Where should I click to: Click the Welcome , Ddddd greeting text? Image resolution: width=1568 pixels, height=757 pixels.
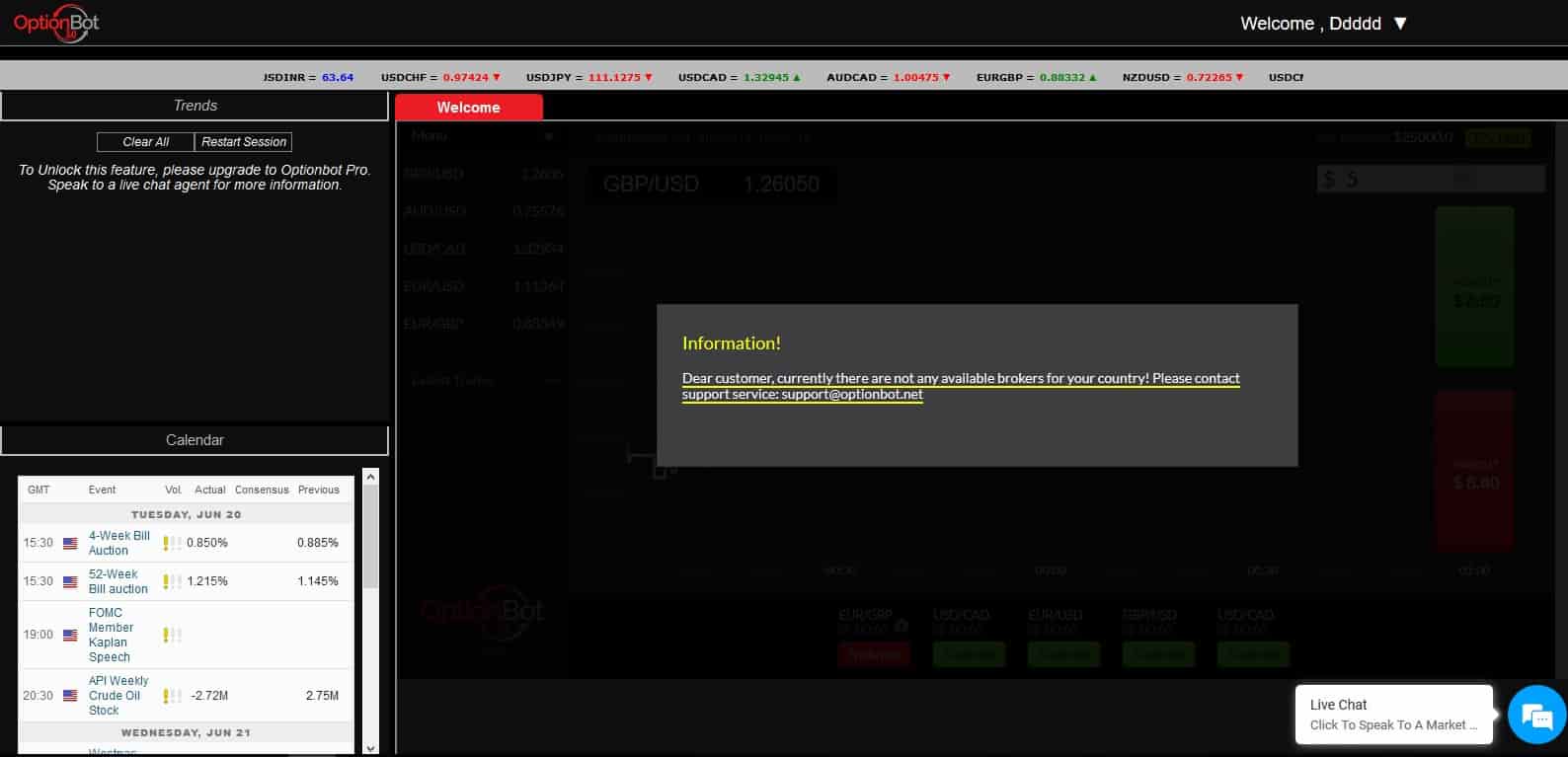point(1310,24)
